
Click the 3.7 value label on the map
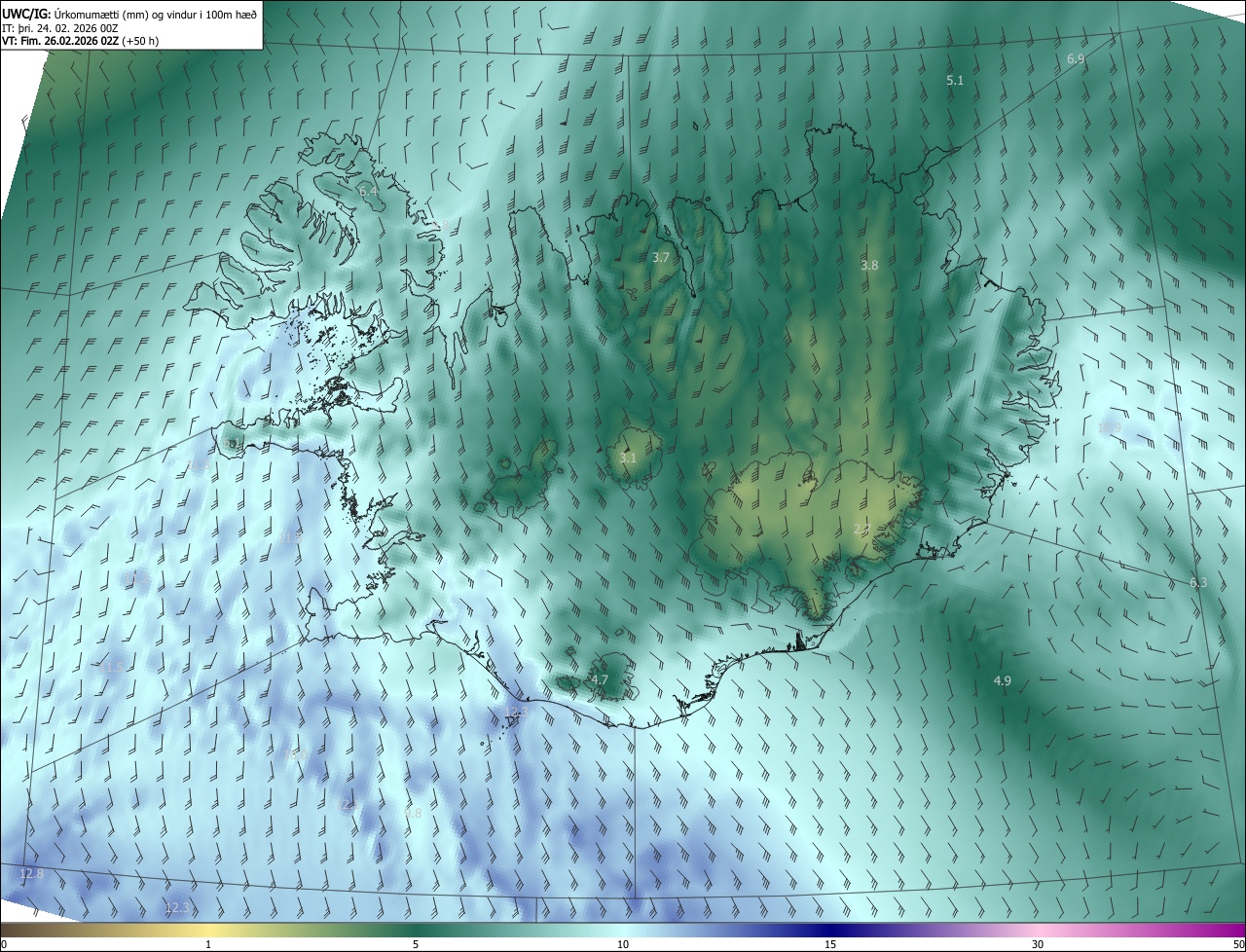pos(661,258)
